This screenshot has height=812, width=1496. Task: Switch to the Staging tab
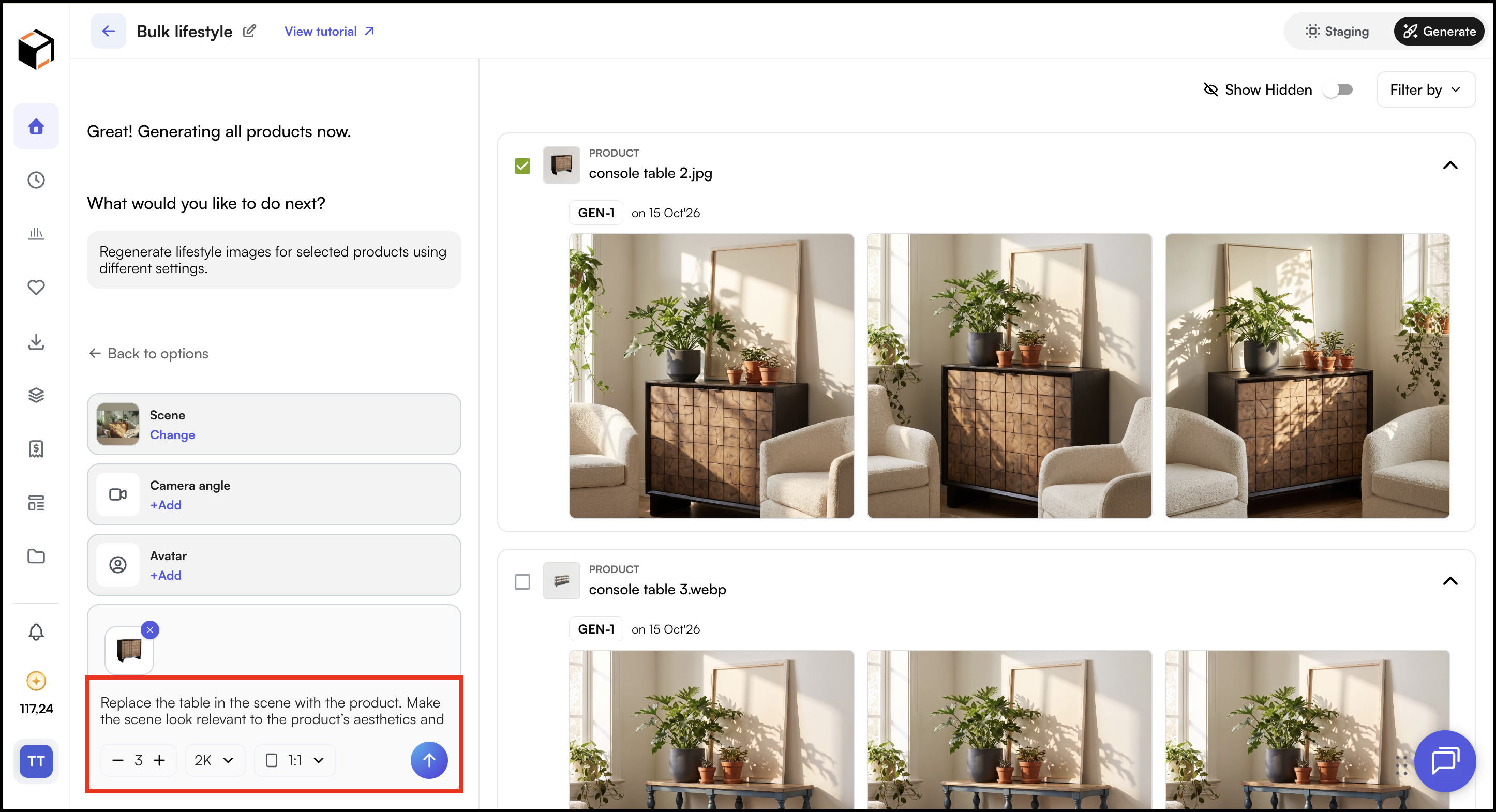click(1338, 32)
